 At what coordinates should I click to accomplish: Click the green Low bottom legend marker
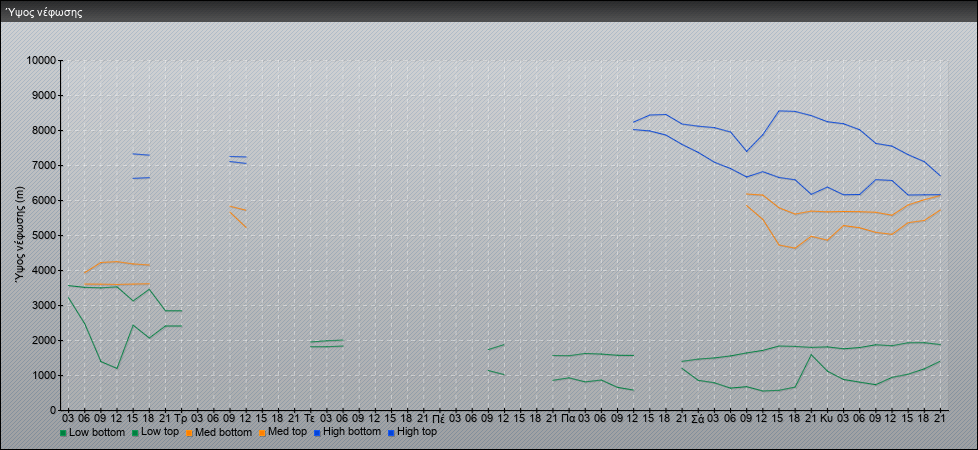click(x=64, y=433)
